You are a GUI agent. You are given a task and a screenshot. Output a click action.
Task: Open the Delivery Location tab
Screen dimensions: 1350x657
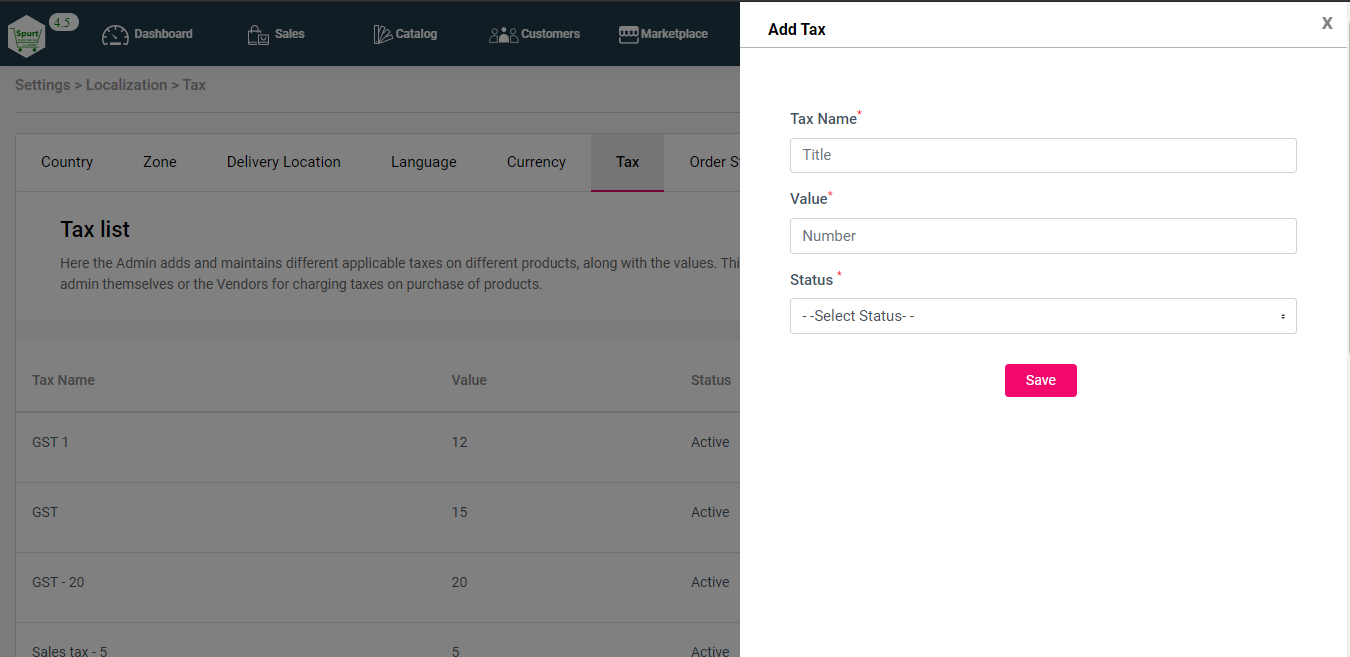(284, 162)
